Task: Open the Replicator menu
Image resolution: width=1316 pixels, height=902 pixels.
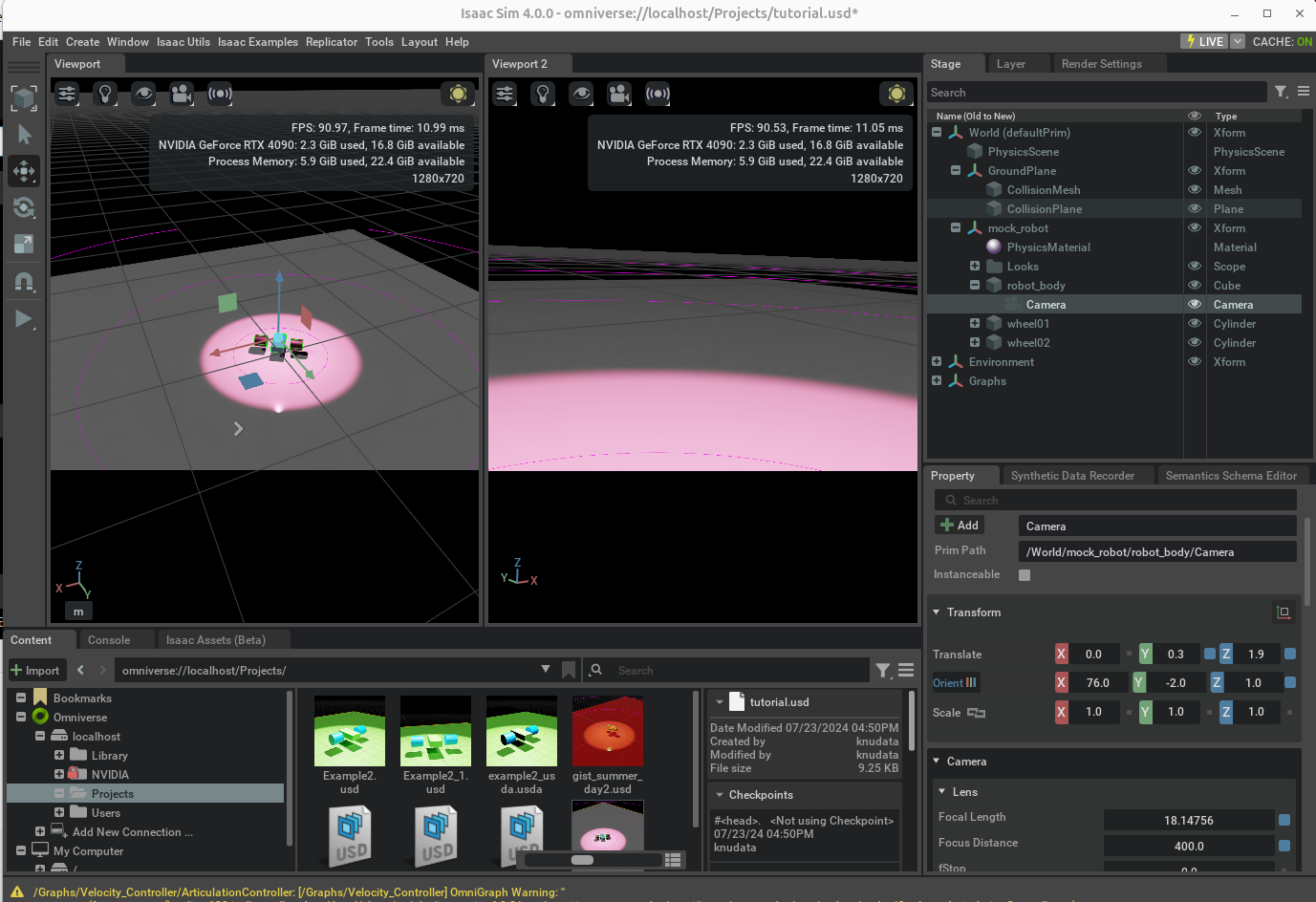Action: 332,42
